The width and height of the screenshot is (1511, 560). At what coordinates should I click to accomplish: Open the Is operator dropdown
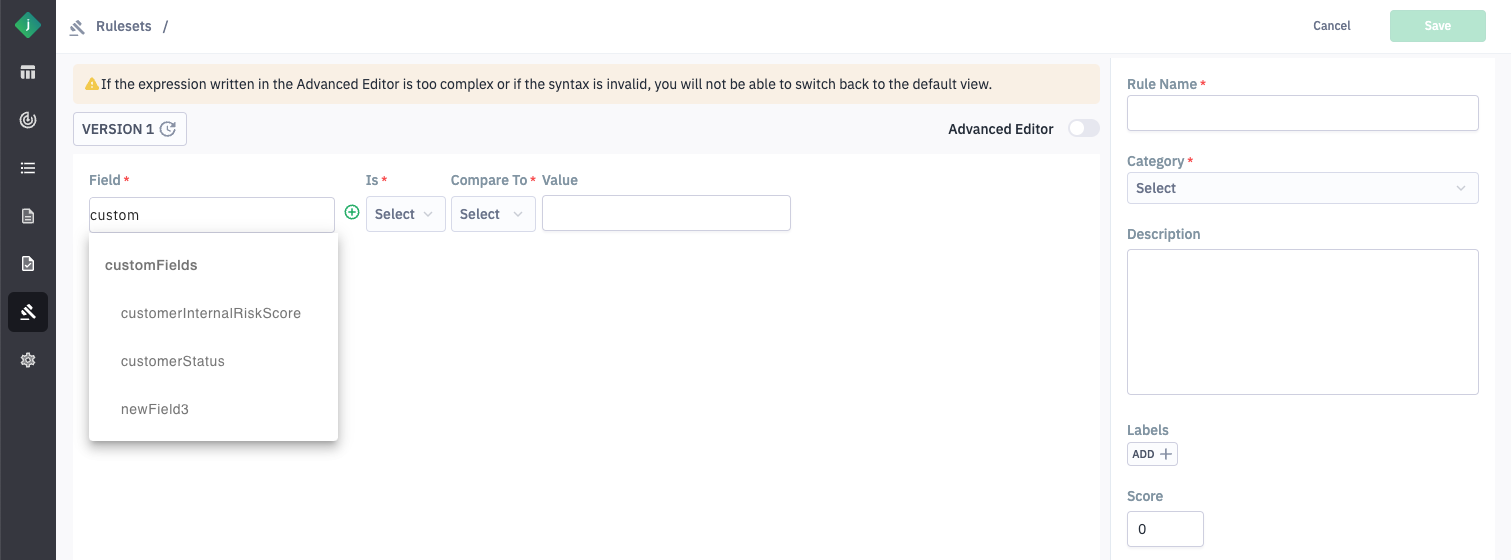[405, 214]
